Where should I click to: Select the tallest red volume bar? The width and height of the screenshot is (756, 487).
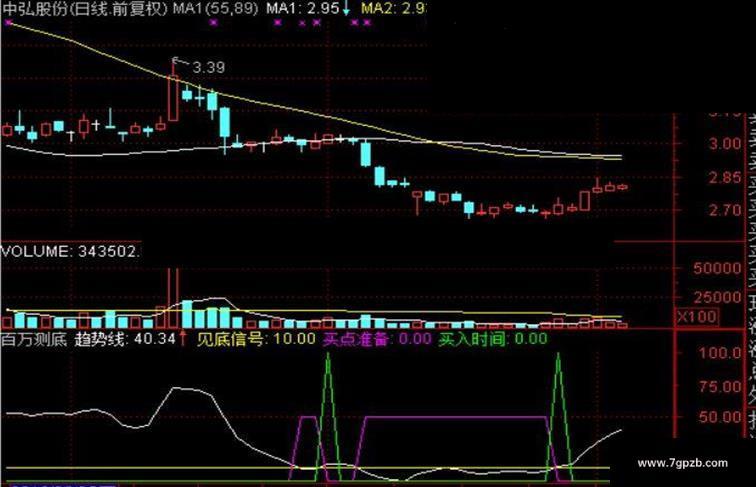(173, 298)
